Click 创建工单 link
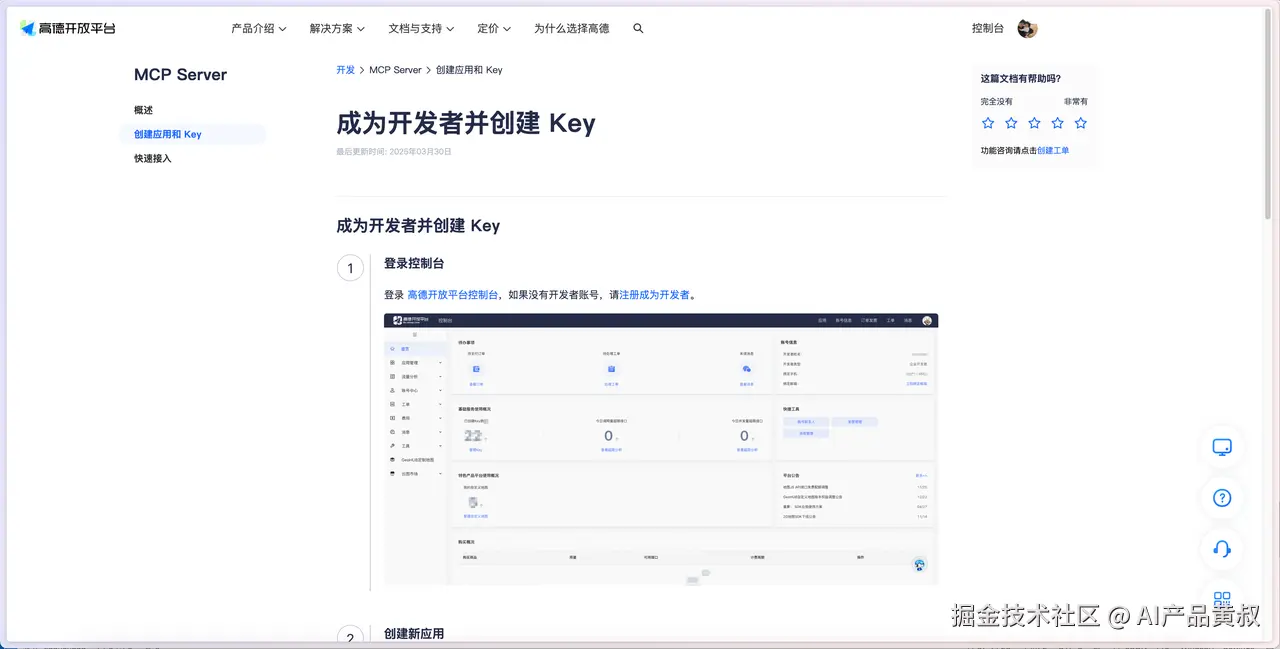This screenshot has height=649, width=1280. click(1053, 150)
